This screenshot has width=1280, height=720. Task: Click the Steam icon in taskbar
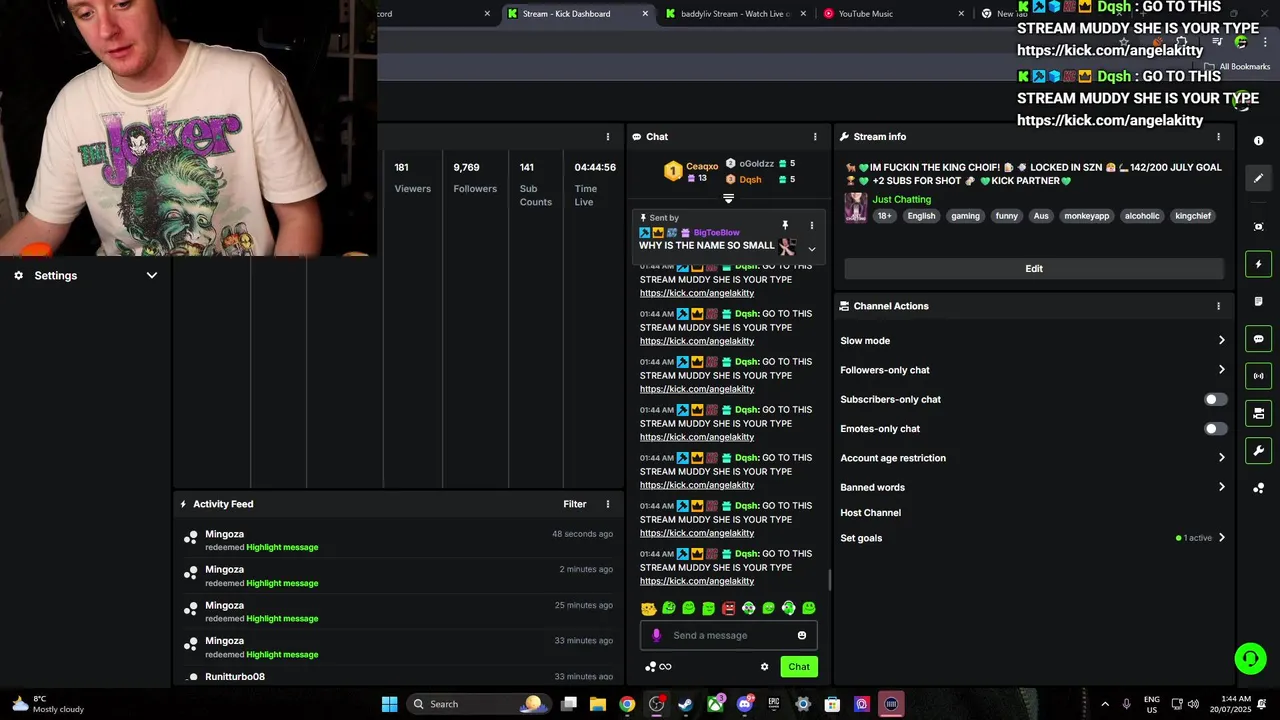(x=685, y=704)
